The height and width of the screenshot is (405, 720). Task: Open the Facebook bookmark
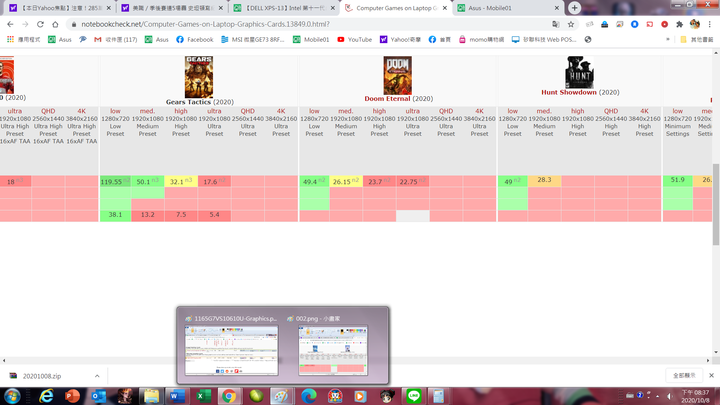click(x=195, y=39)
